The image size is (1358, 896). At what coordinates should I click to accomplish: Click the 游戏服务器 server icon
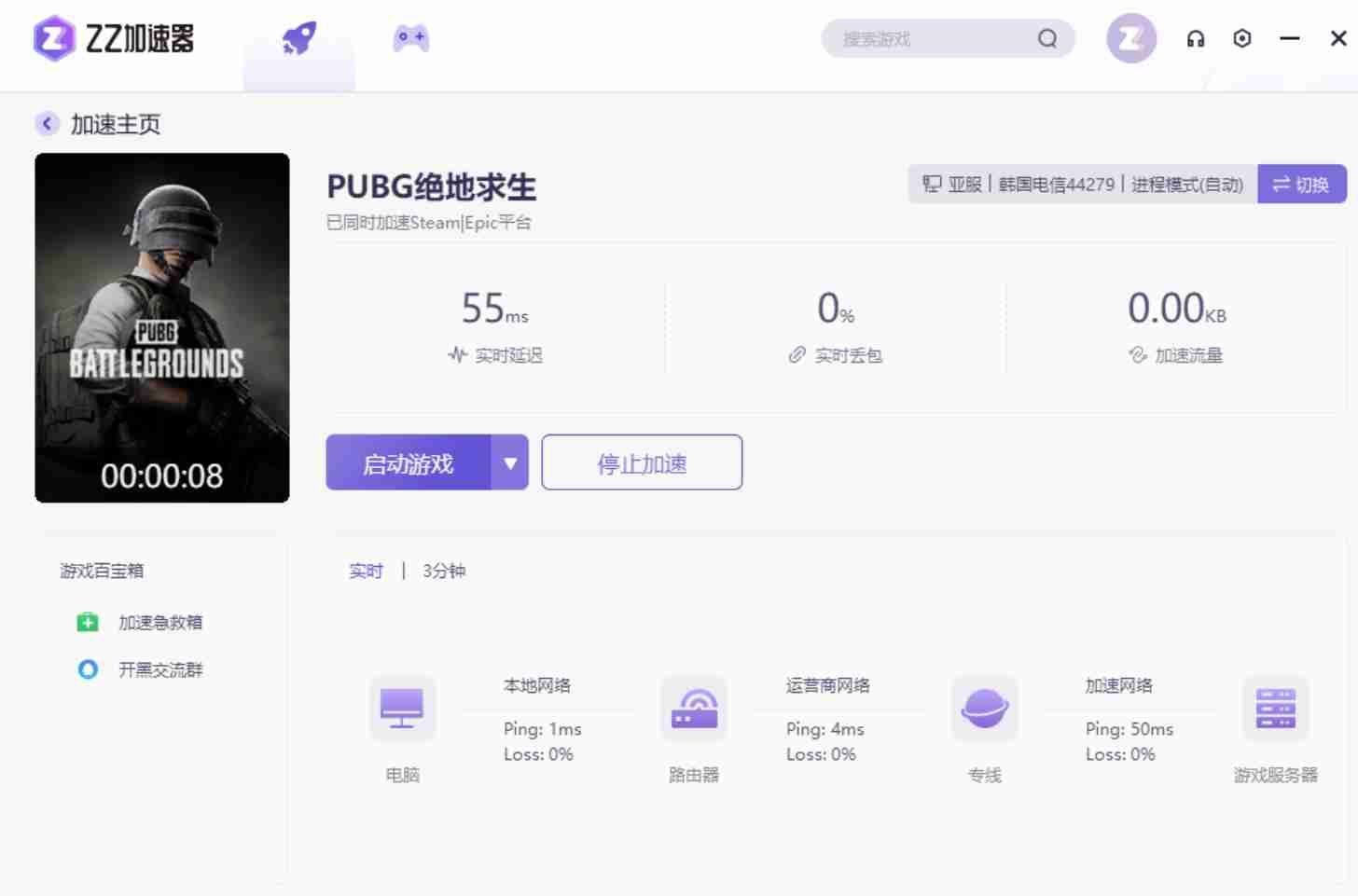tap(1276, 709)
